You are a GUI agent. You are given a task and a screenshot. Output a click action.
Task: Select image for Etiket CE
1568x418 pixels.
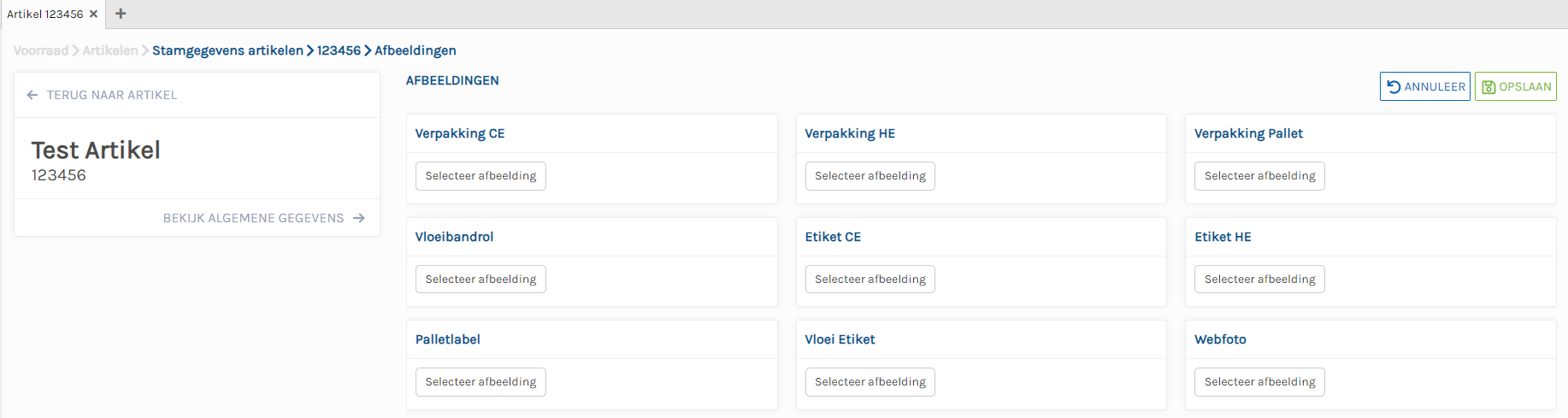pyautogui.click(x=869, y=280)
